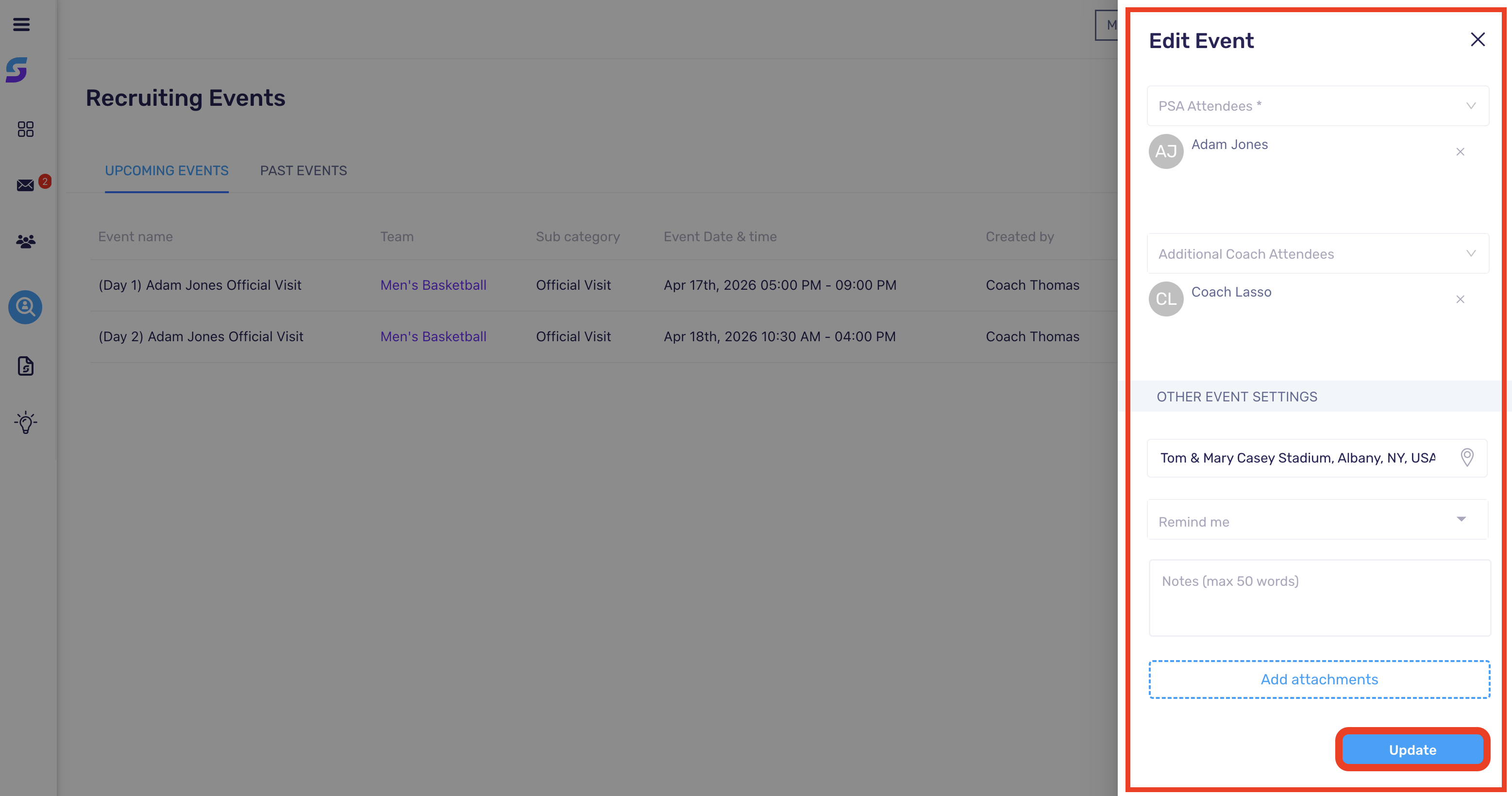This screenshot has width=1512, height=796.
Task: Remove Coach Lasso from coach attendees
Action: click(x=1460, y=299)
